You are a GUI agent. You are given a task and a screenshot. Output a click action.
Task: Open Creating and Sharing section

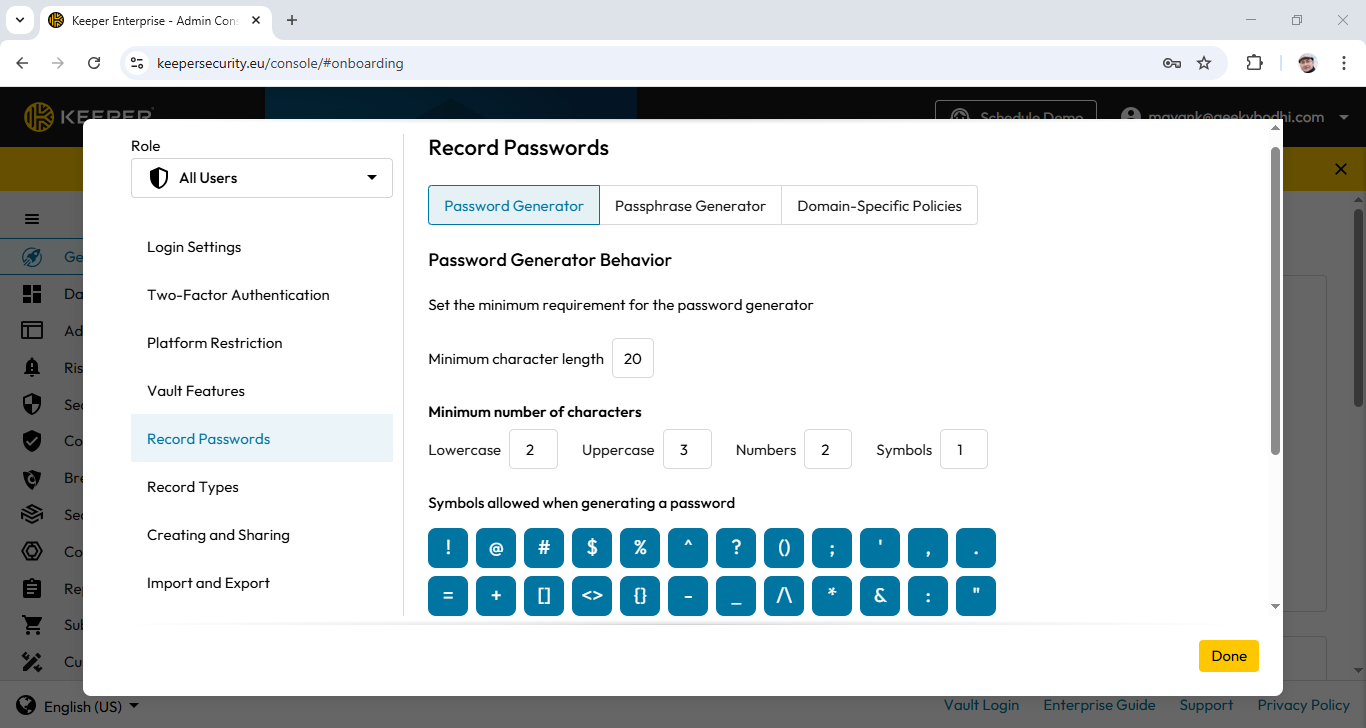point(262,535)
